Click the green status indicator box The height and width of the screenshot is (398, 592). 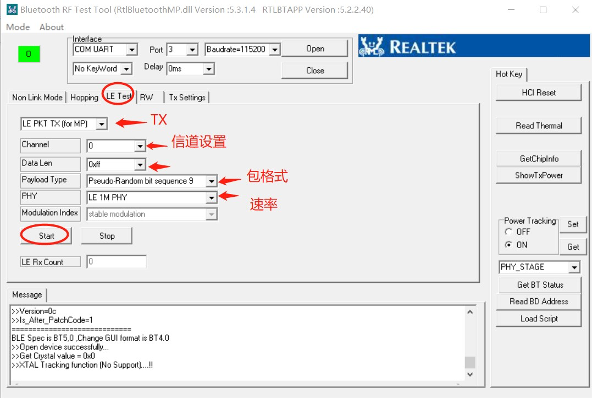click(x=29, y=54)
